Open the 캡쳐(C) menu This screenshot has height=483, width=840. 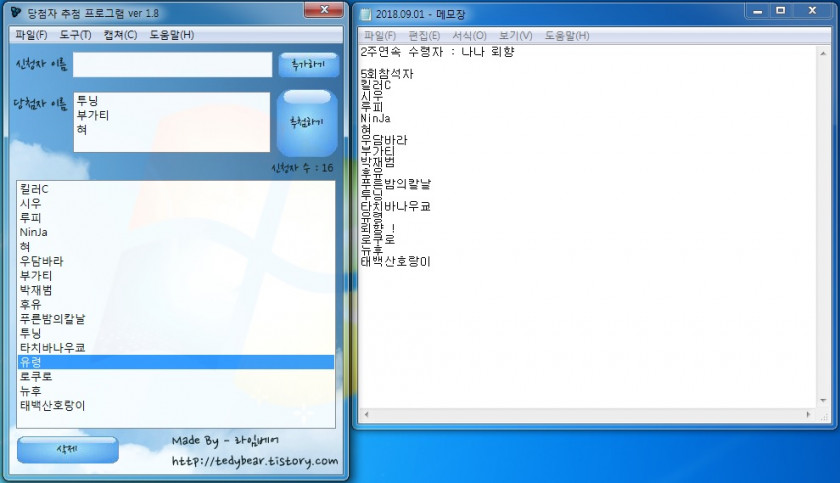click(120, 35)
